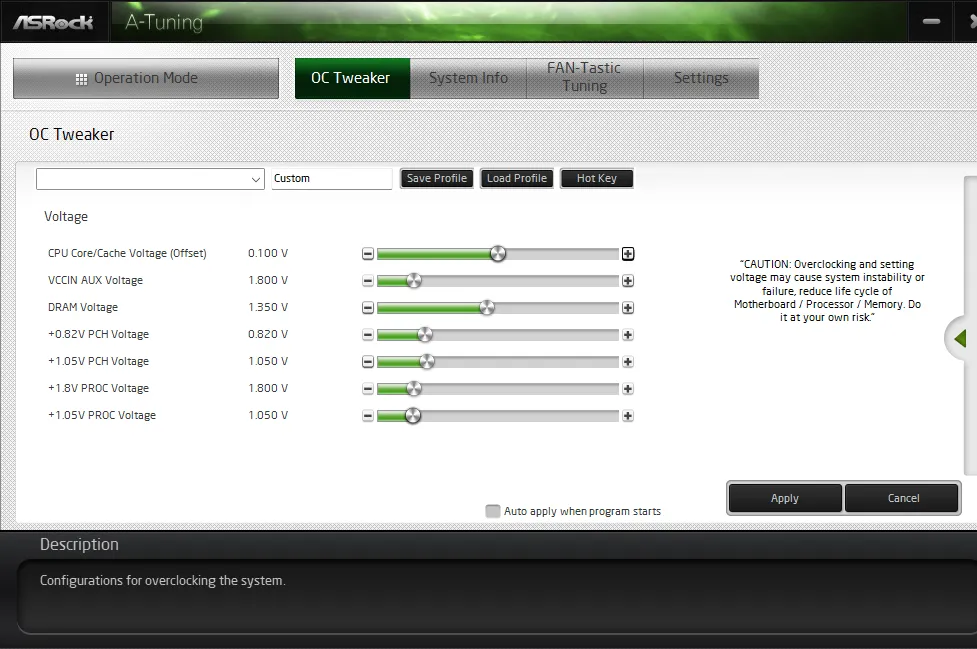The image size is (977, 649).
Task: Click DRAM Voltage slider handle
Action: [x=487, y=308]
